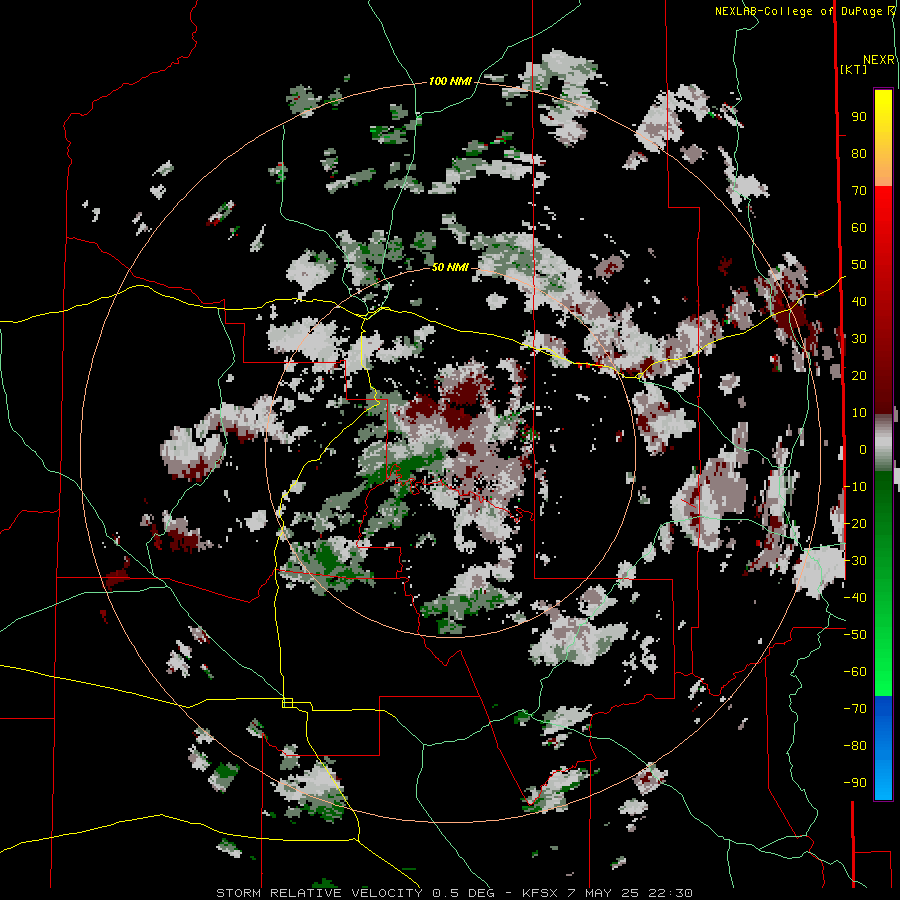
Task: Click the "50 NMI" range ring label
Action: click(x=450, y=267)
